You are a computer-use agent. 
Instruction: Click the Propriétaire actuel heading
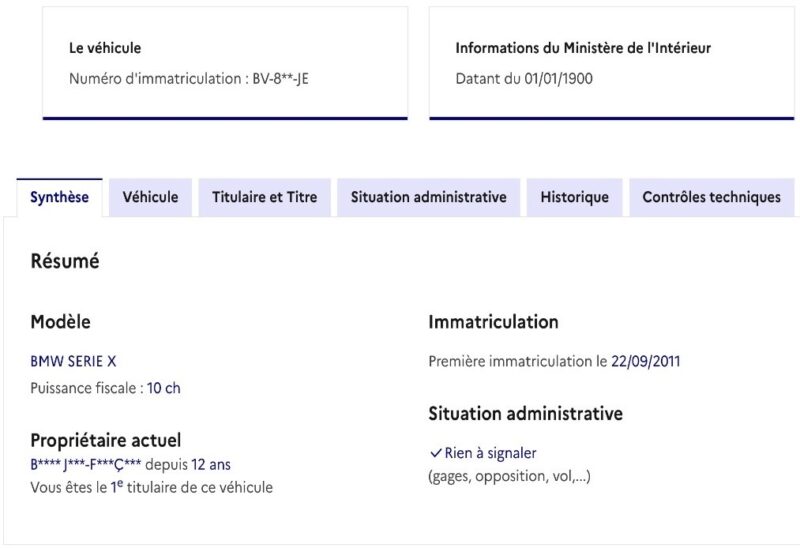106,440
